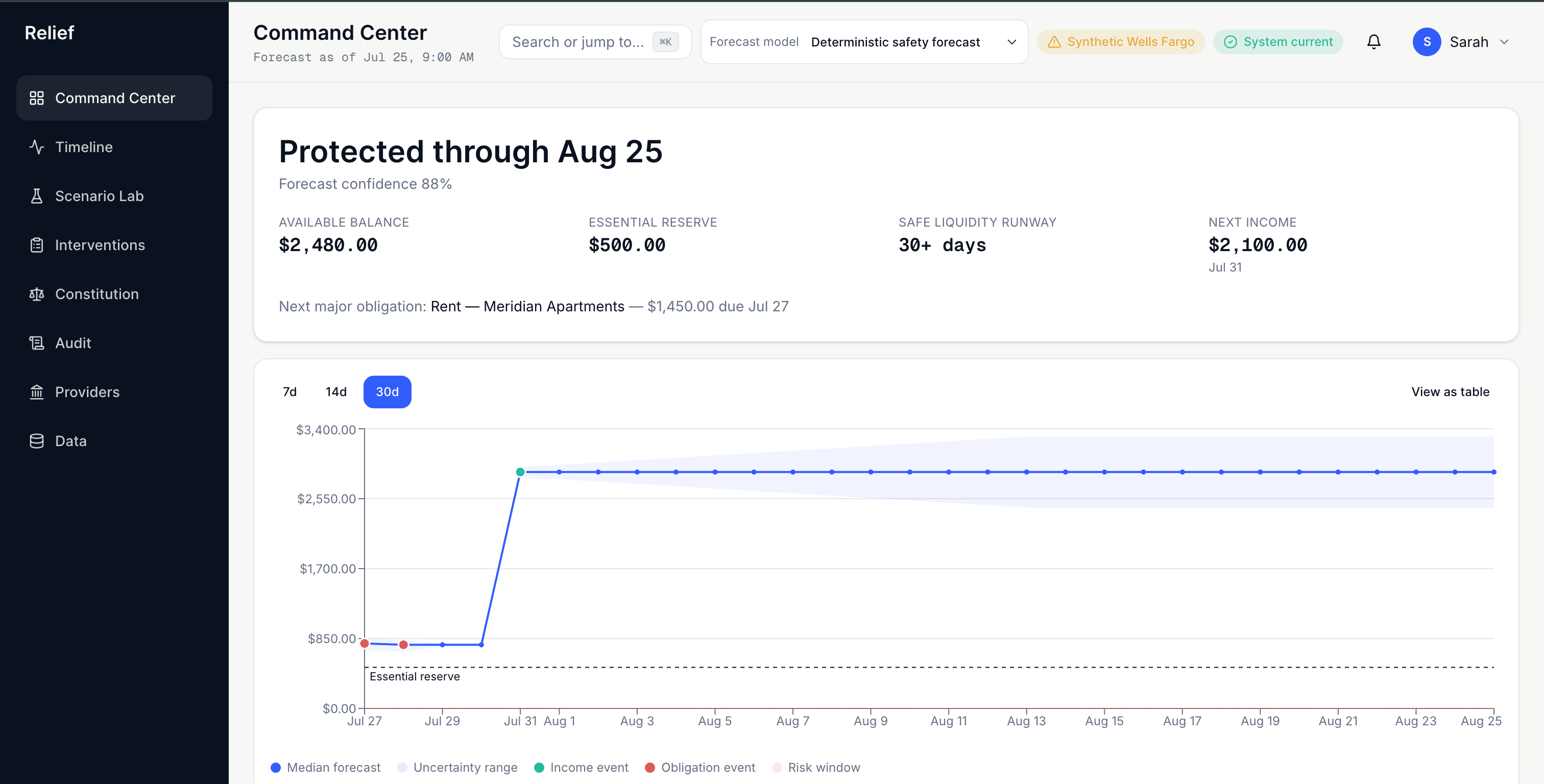Click the Audit scroll icon

37,343
